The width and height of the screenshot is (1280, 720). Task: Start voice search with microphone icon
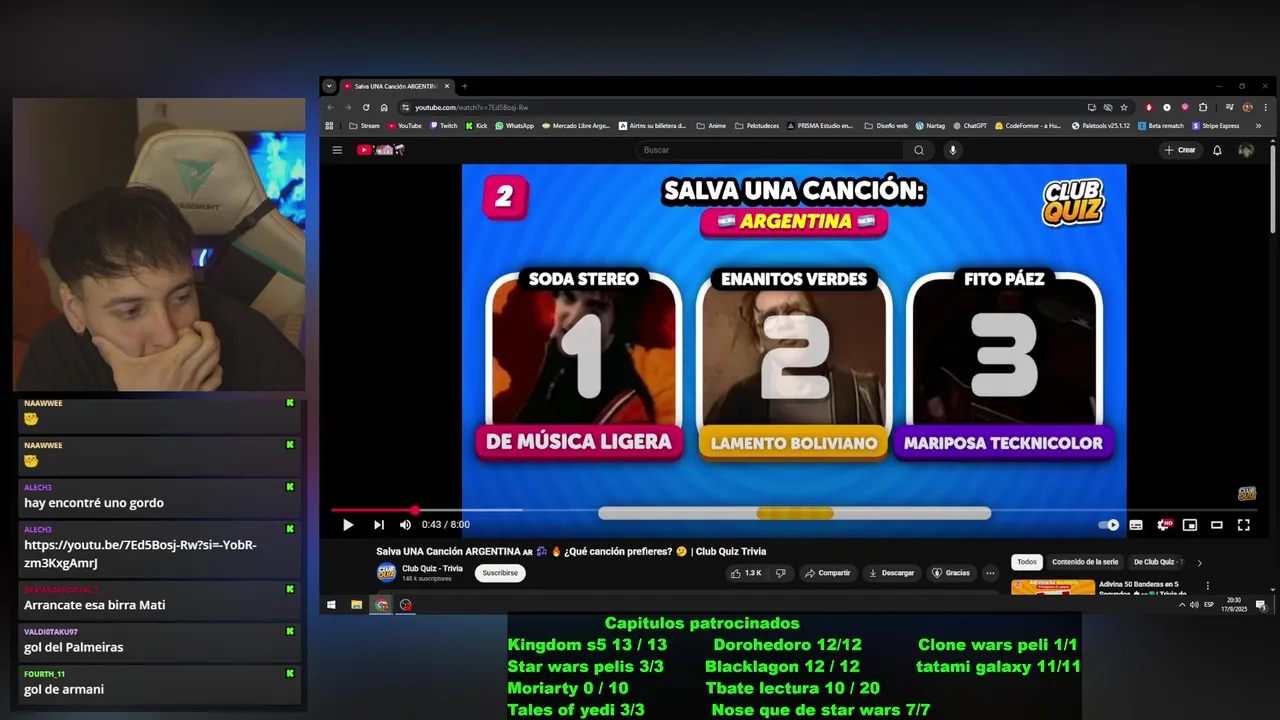tap(953, 150)
